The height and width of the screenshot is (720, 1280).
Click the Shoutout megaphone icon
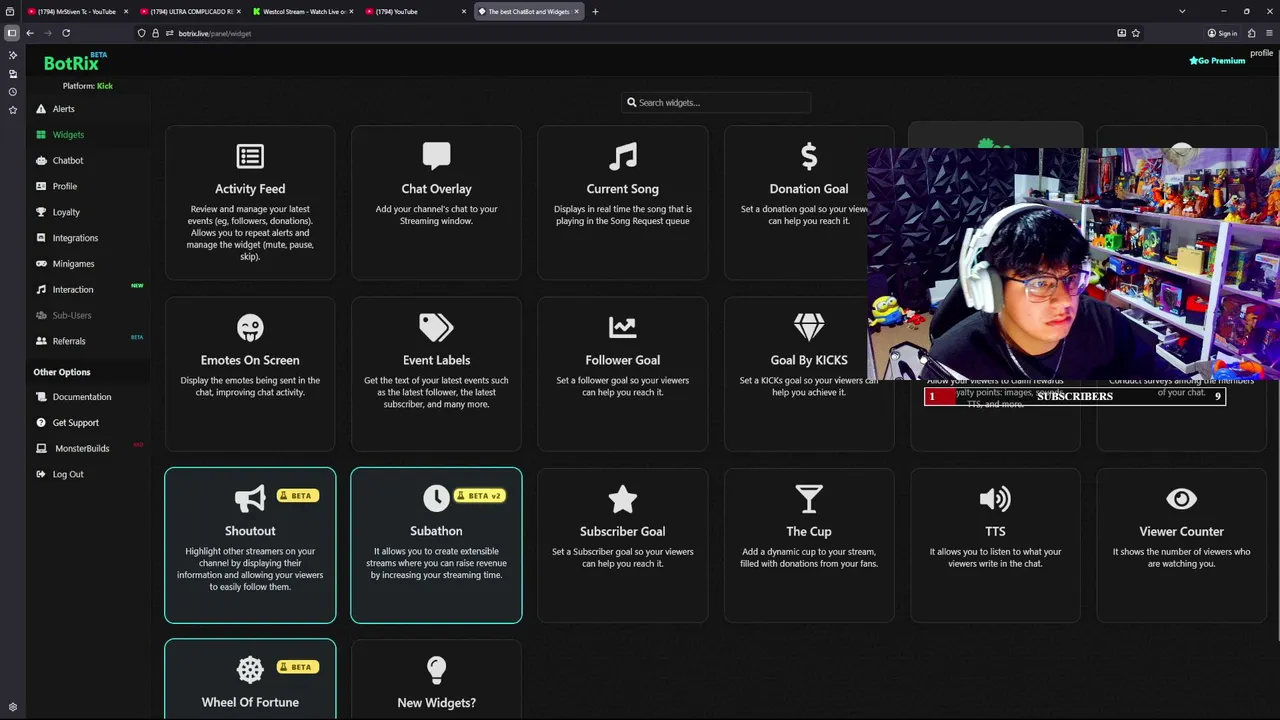pyautogui.click(x=250, y=498)
